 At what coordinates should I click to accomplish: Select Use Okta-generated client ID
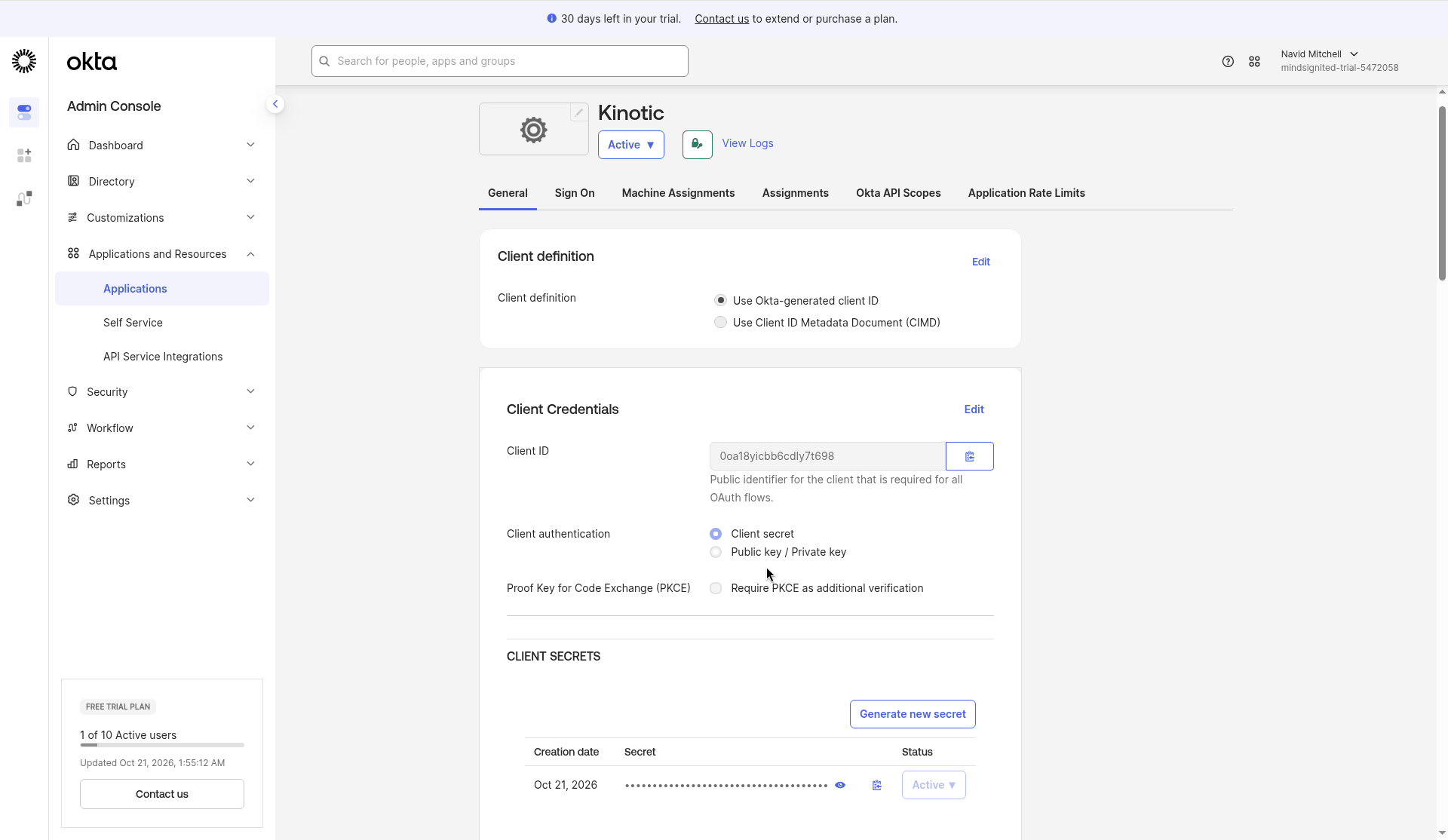[x=720, y=300]
